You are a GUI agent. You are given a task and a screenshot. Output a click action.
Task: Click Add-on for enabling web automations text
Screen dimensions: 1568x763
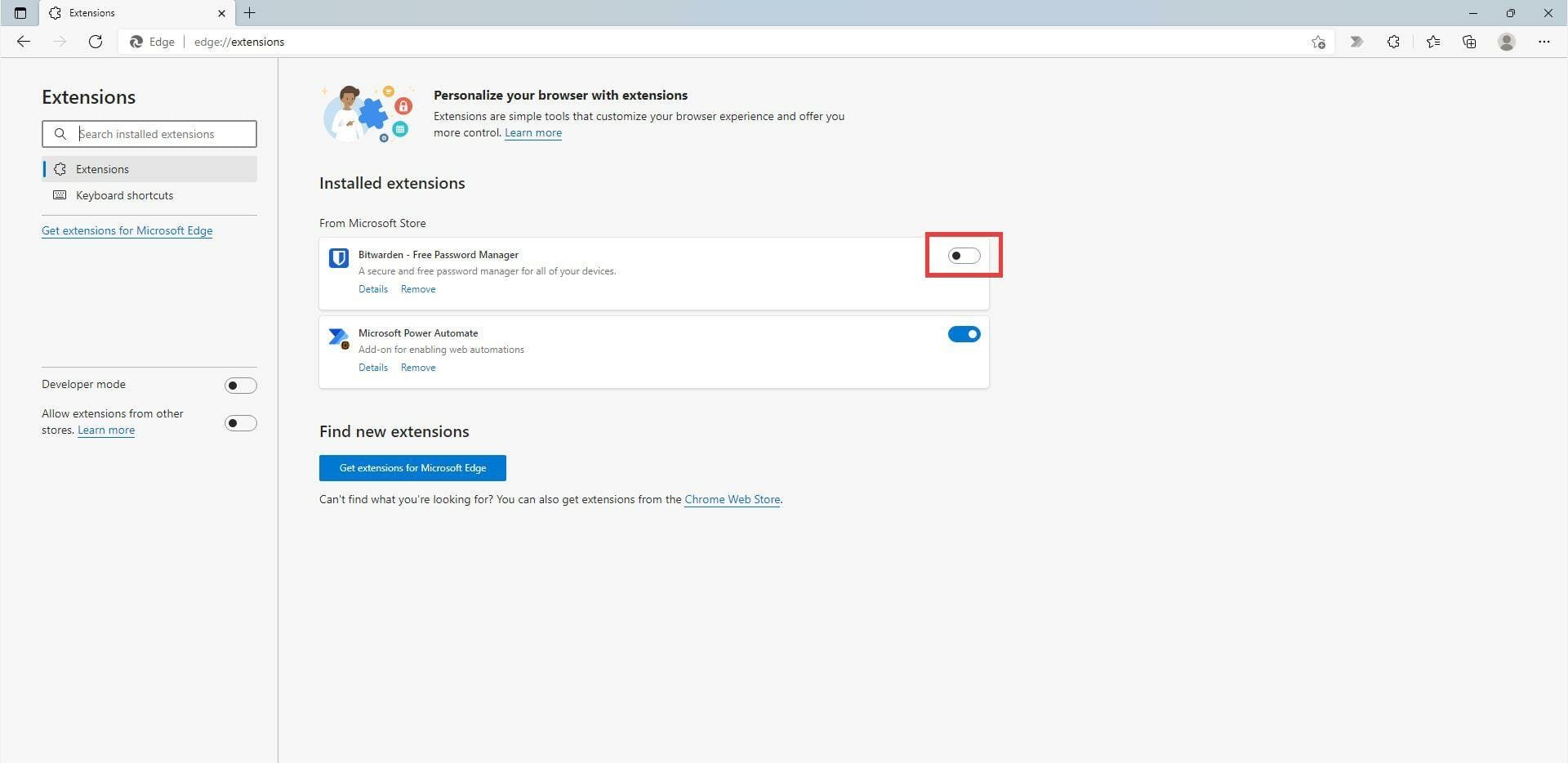click(x=441, y=350)
